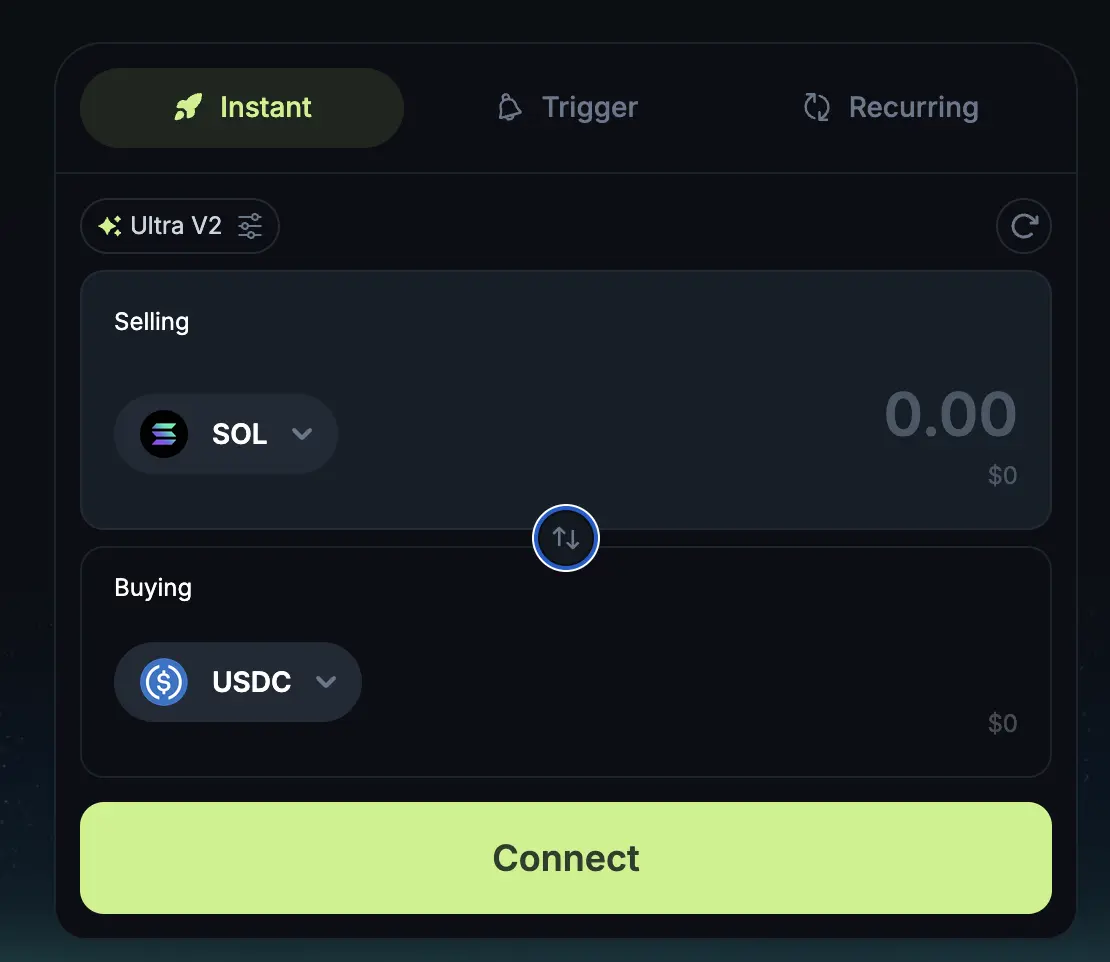This screenshot has height=962, width=1110.
Task: Click the sparkle icon next to Ultra V2
Action: pos(110,226)
